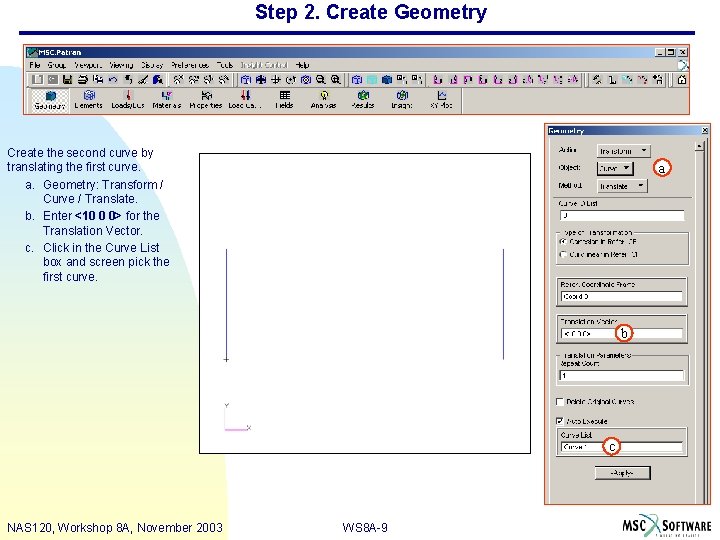Click the smooth shaded dark cube icon
The height and width of the screenshot is (540, 720).
[387, 80]
